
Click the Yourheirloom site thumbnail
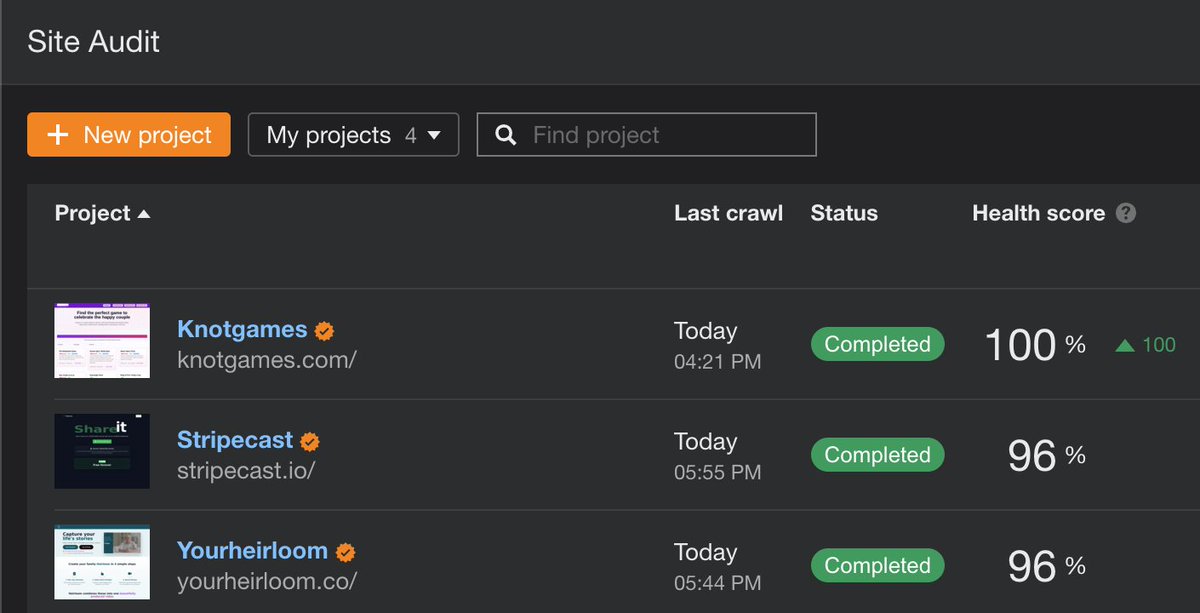[102, 562]
